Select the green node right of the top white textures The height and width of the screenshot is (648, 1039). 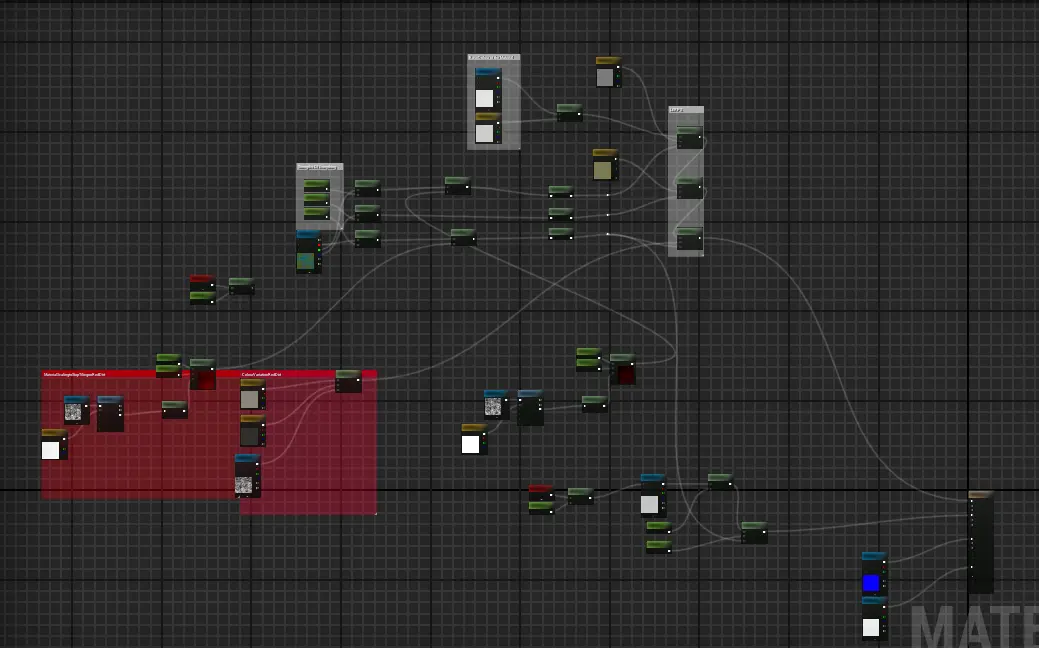click(569, 112)
